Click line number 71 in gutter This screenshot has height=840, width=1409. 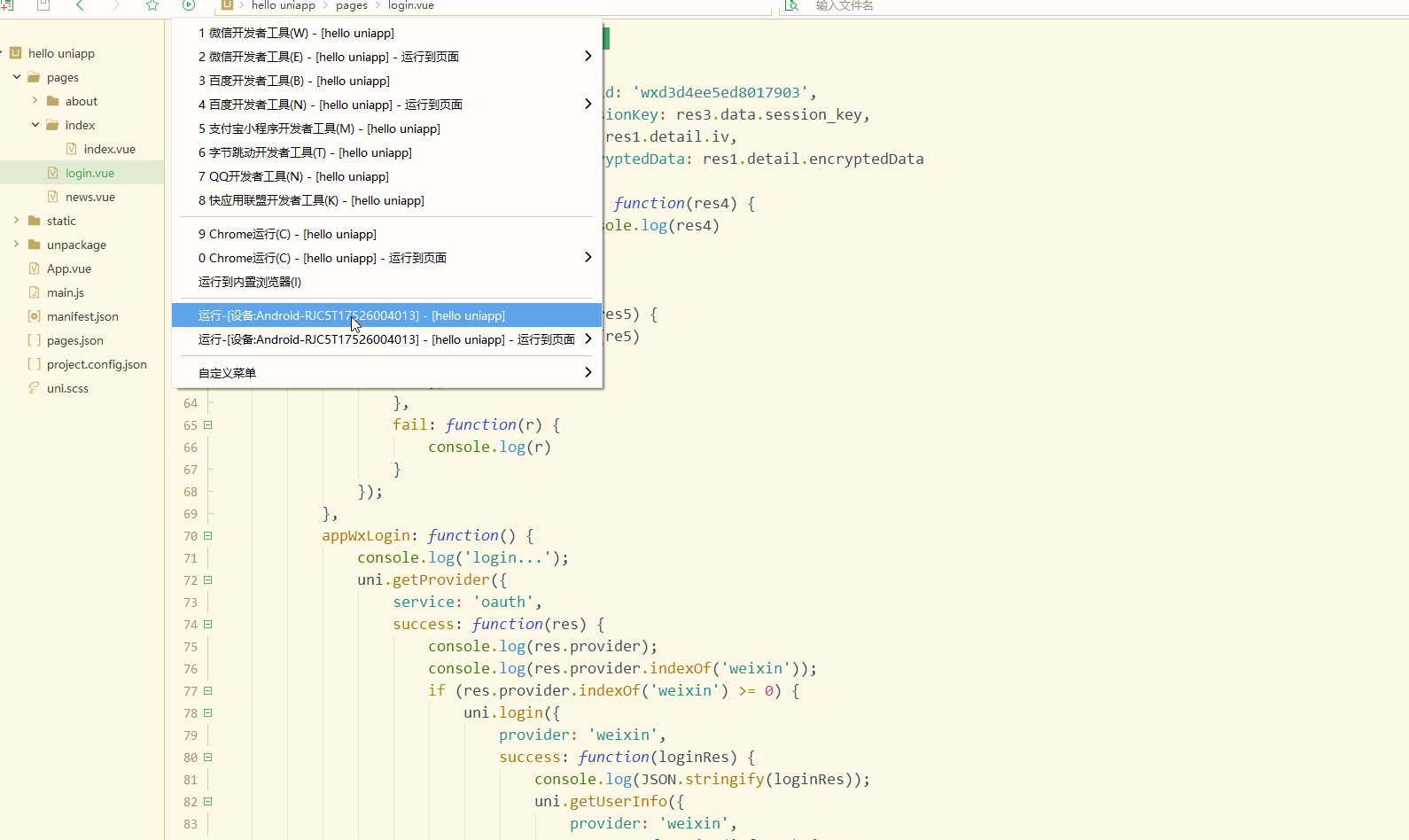[191, 558]
